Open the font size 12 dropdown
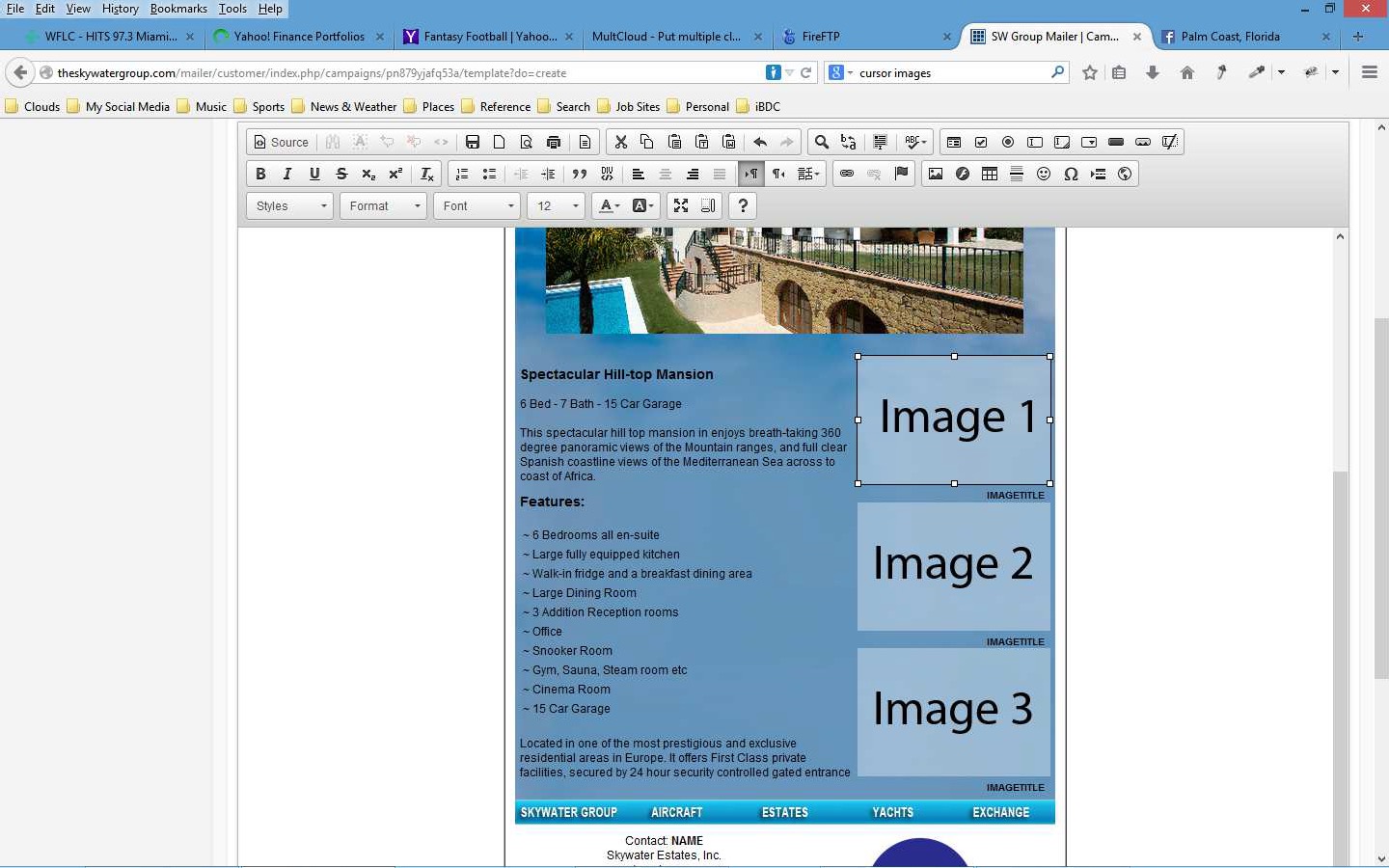 557,205
